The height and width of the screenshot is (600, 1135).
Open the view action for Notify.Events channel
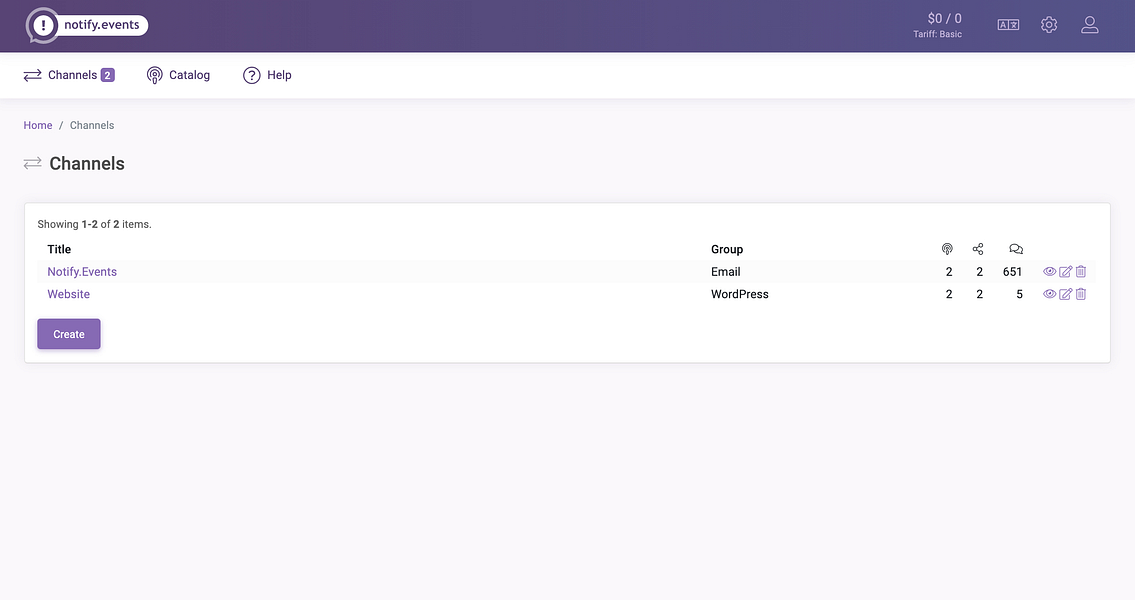coord(1049,271)
